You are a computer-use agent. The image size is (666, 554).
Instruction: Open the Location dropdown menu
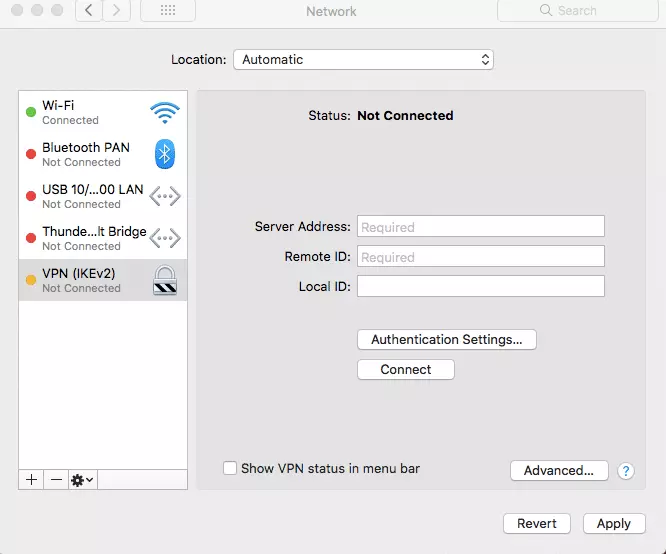click(x=363, y=60)
